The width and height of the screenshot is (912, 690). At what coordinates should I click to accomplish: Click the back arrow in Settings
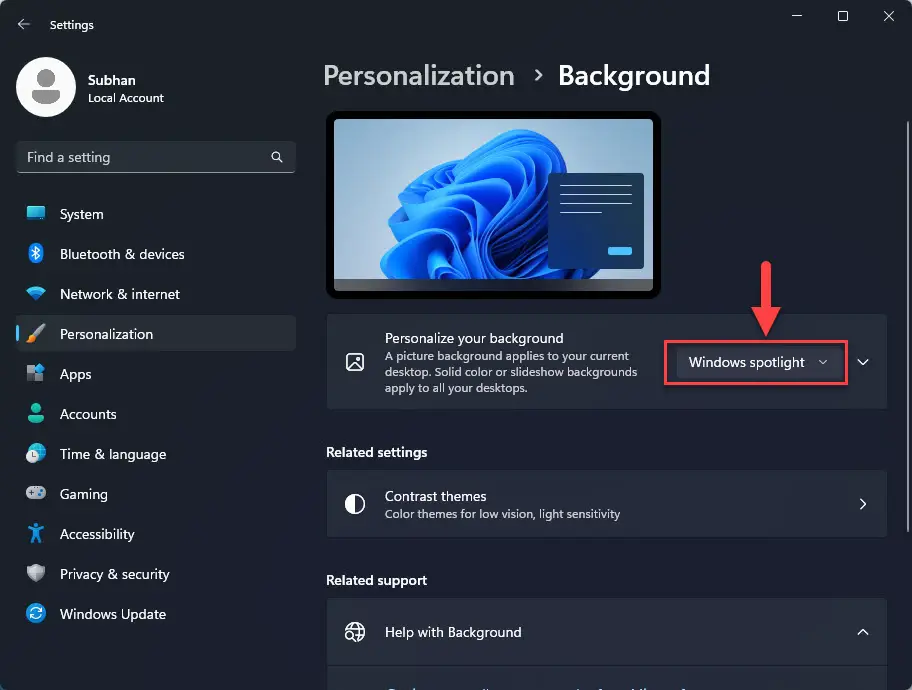(24, 24)
